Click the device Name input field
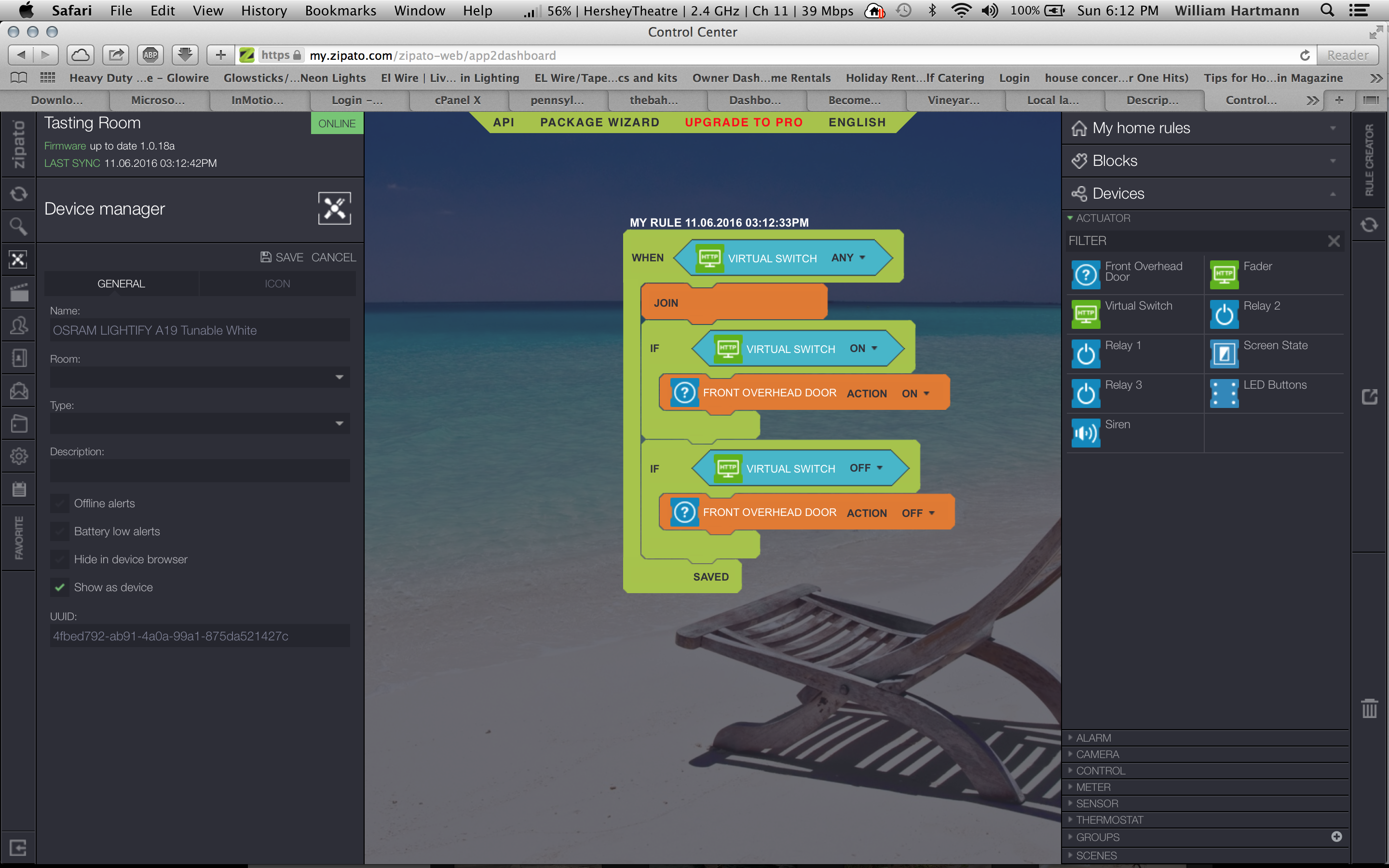 199,331
